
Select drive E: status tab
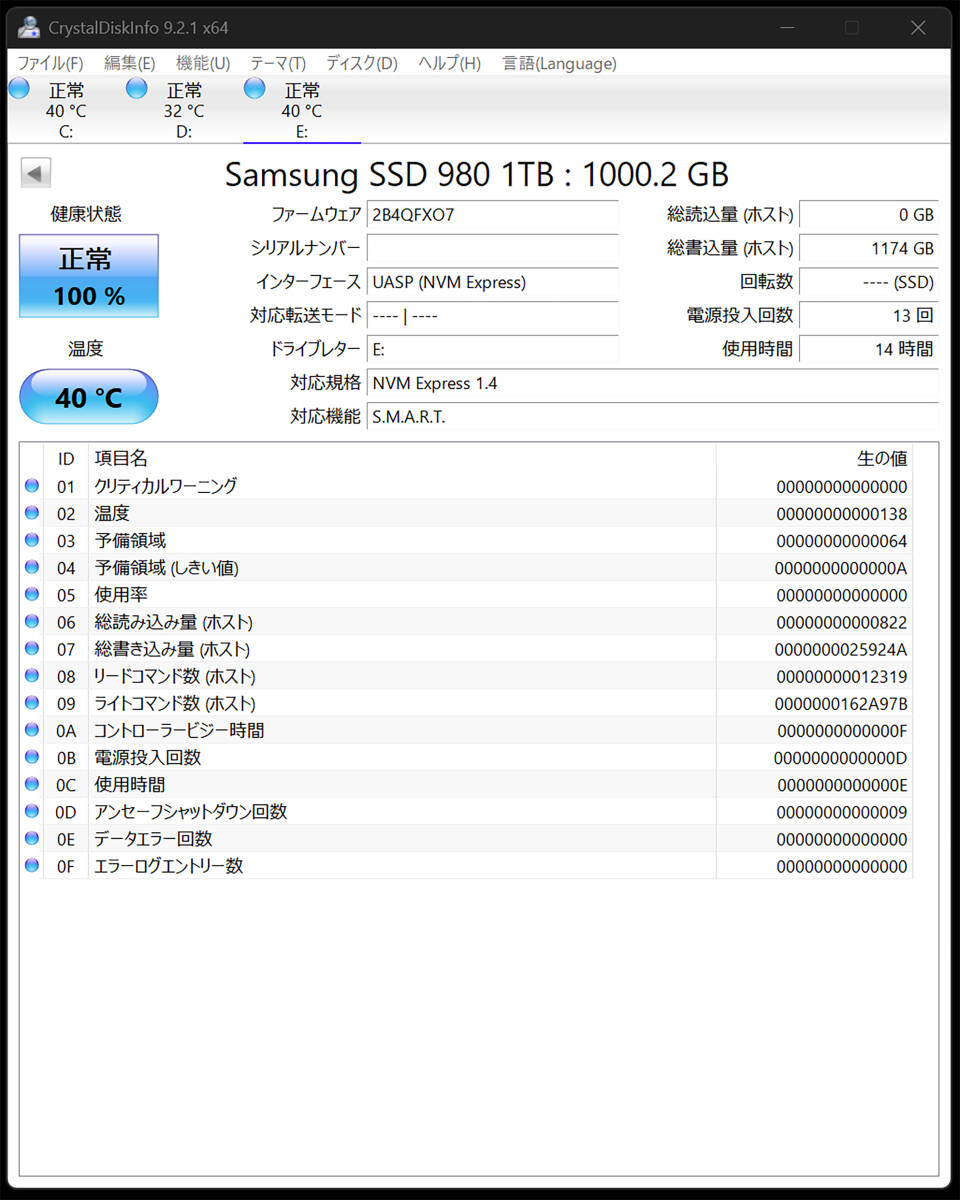[302, 110]
